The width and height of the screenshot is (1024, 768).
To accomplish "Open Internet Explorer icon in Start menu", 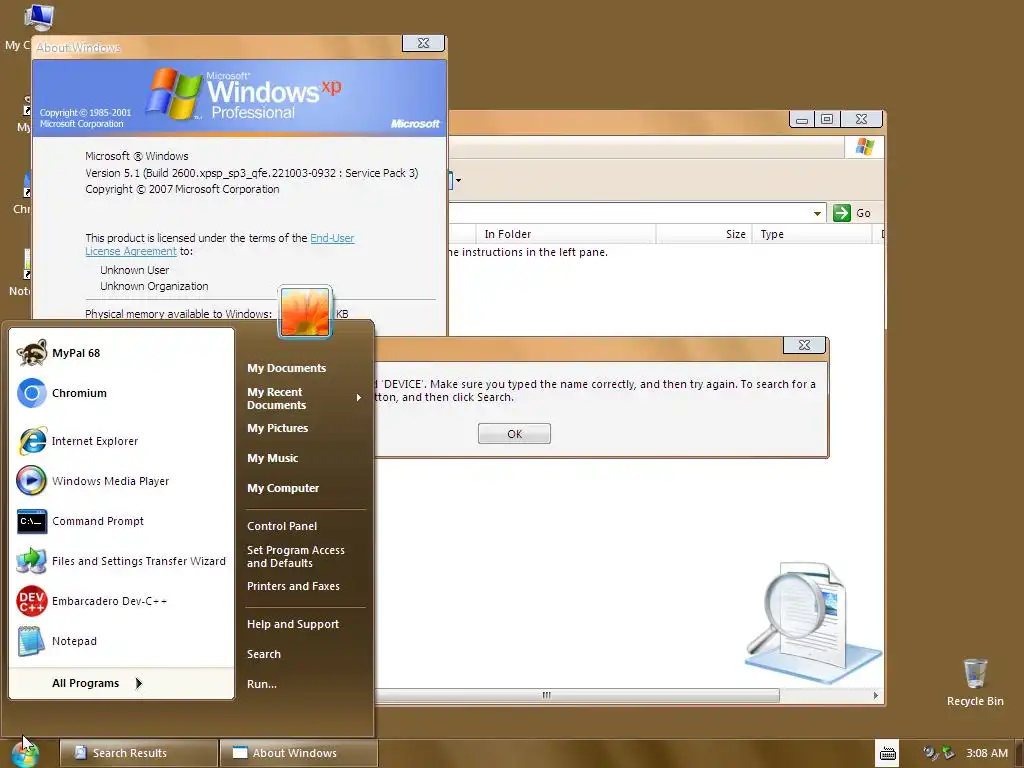I will (31, 441).
